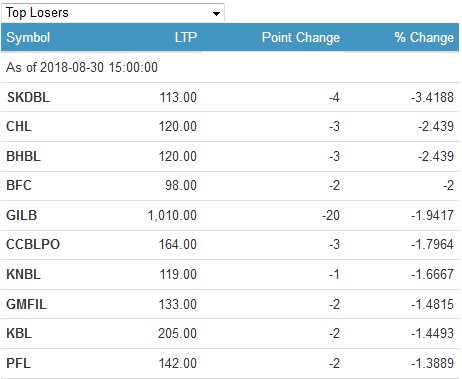Screen dimensions: 462x379
Task: Click SKDBL percent change -3.4188
Action: [432, 97]
